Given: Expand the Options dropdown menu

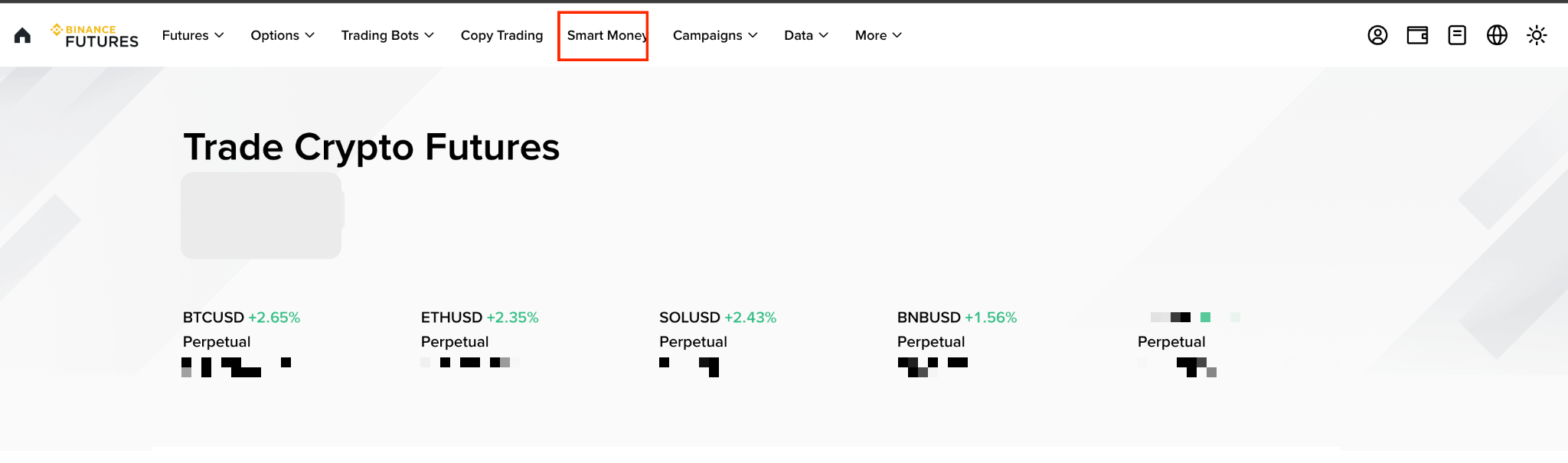Looking at the screenshot, I should [283, 35].
